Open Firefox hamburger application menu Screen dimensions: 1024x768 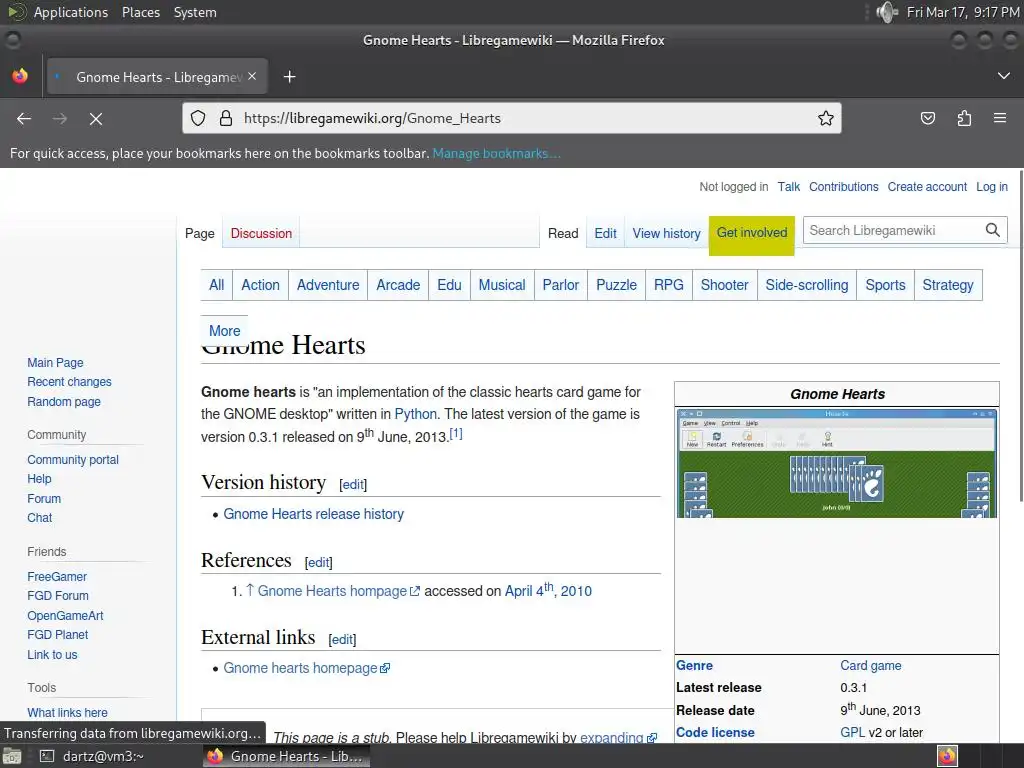tap(1000, 118)
